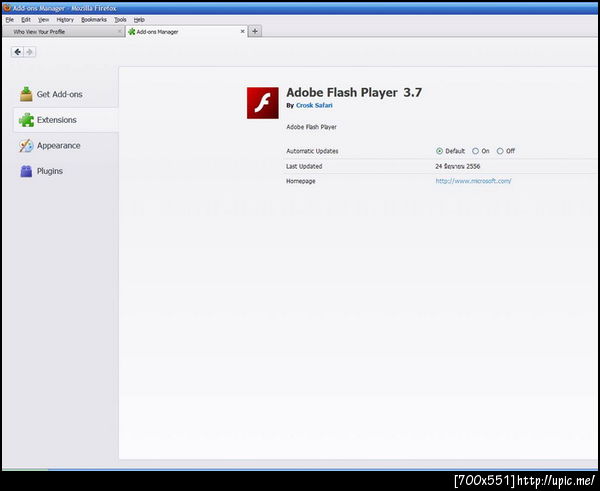Turn automatic updates Off
This screenshot has height=491, width=600.
[x=500, y=151]
